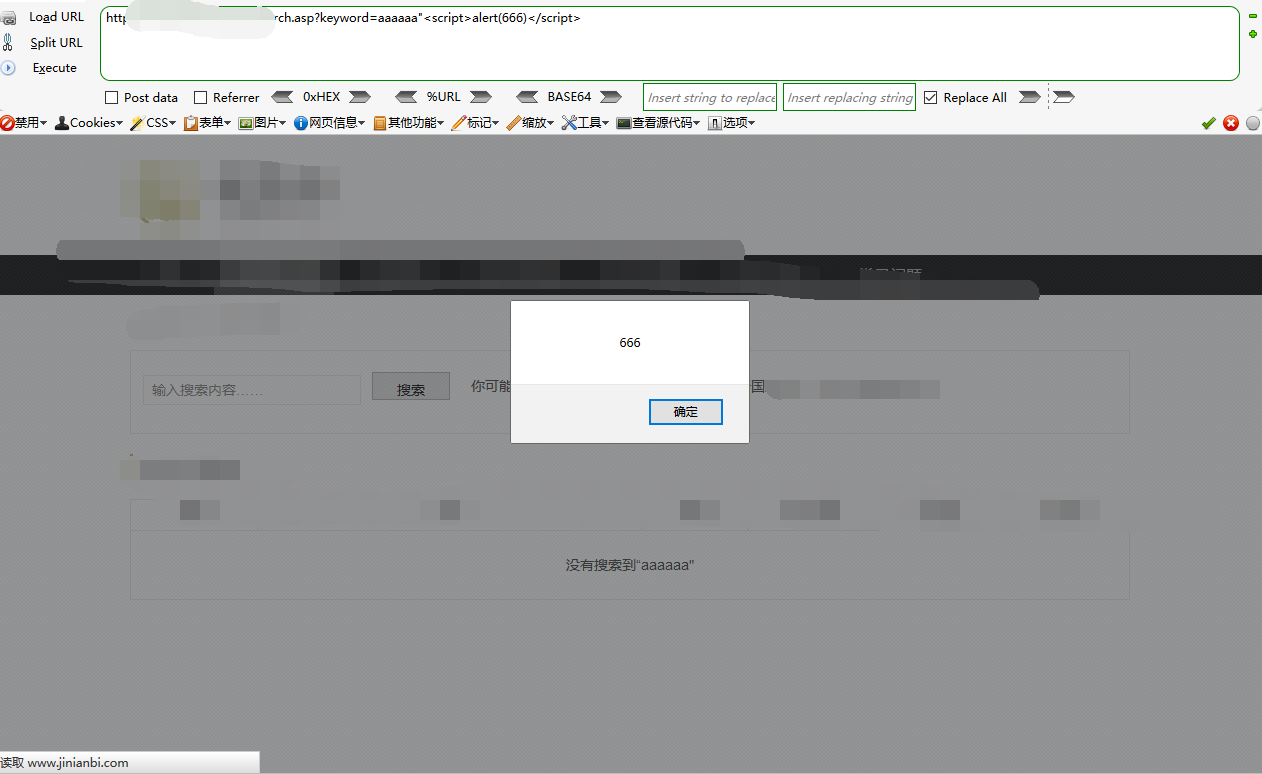This screenshot has height=774, width=1262.
Task: Open the 缩放 (Resize) dropdown menu
Action: pos(530,123)
